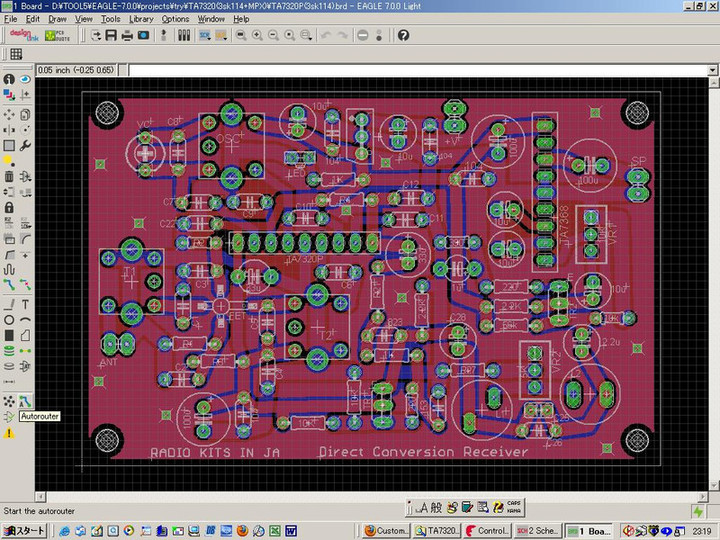Toggle the CAPS/KANA IME indicator
Viewport: 720px width, 540px height.
(514, 507)
